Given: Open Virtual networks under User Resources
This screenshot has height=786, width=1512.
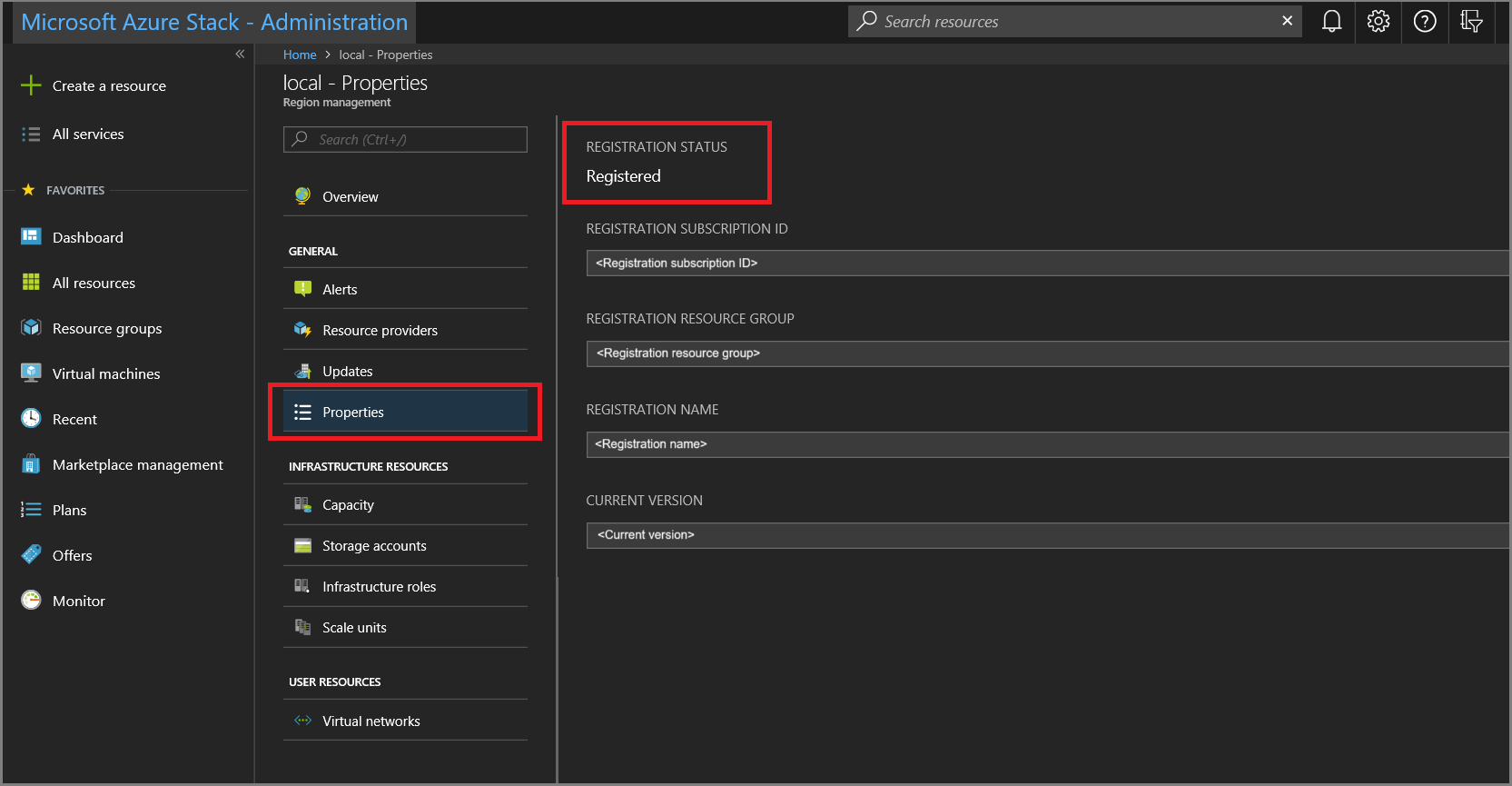Looking at the screenshot, I should [371, 721].
